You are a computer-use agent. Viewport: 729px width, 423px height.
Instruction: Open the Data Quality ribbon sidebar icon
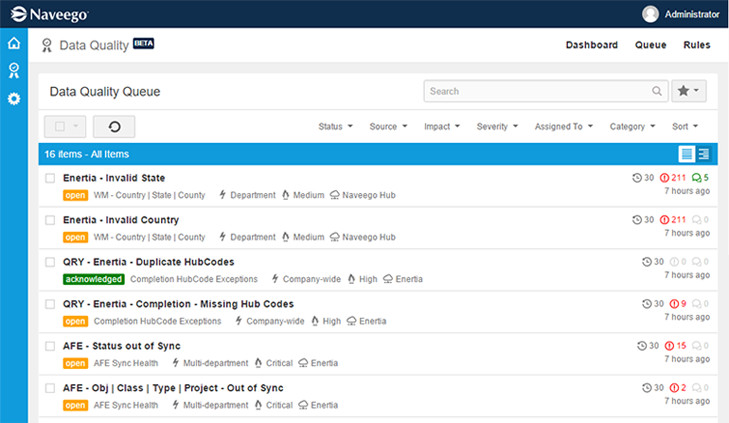tap(14, 70)
